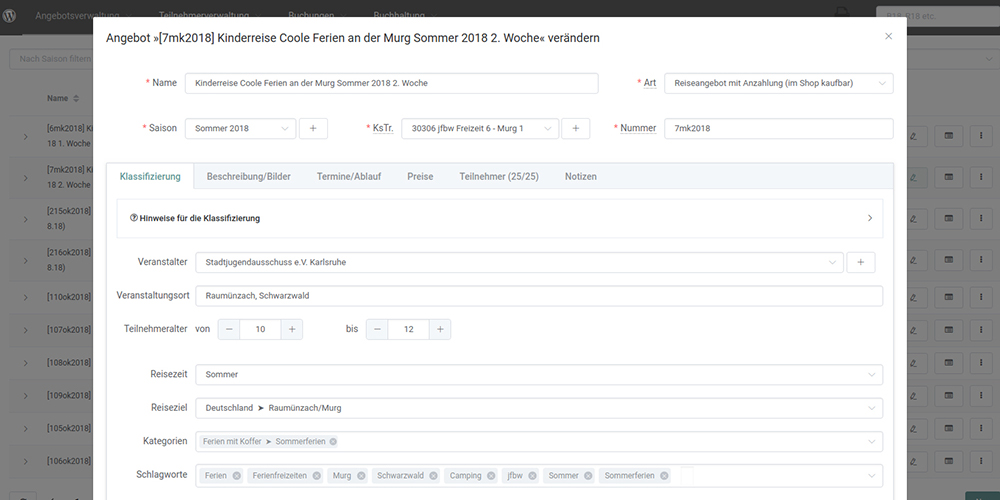Open the Teilnehmerverwaltung menu
Viewport: 1000px width, 500px height.
tap(211, 15)
